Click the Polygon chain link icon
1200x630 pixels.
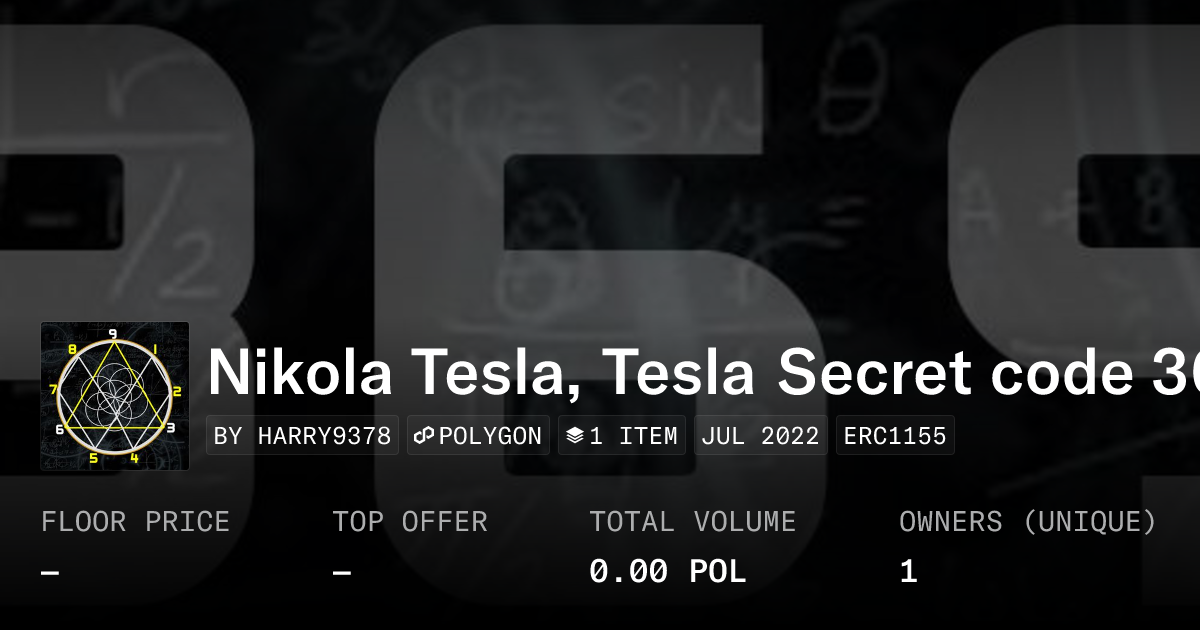(x=424, y=436)
